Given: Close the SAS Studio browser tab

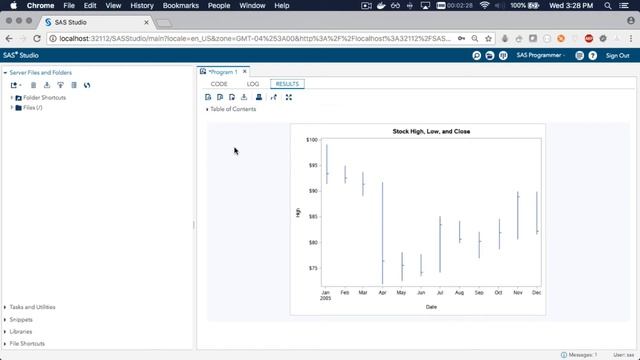Looking at the screenshot, I should tap(146, 22).
